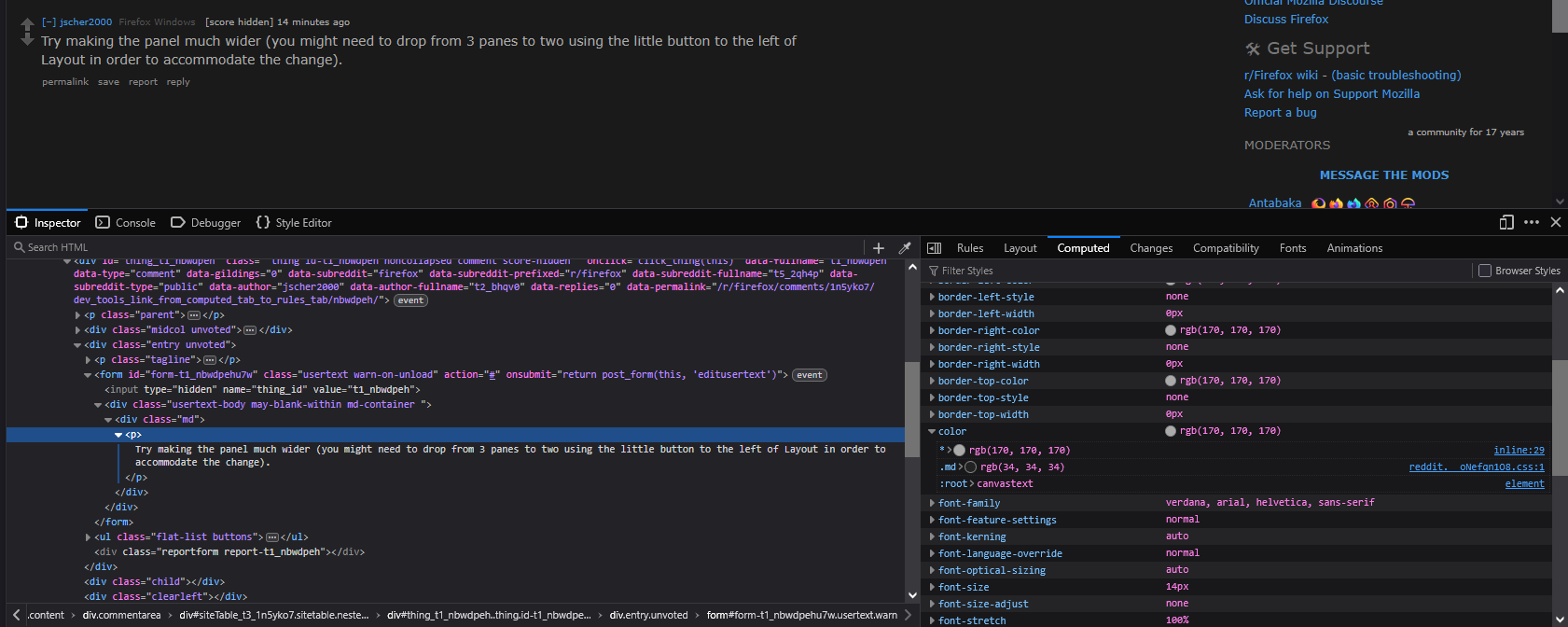Screen dimensions: 1568x627
Task: Click the Filter Styles funnel icon
Action: tap(934, 271)
